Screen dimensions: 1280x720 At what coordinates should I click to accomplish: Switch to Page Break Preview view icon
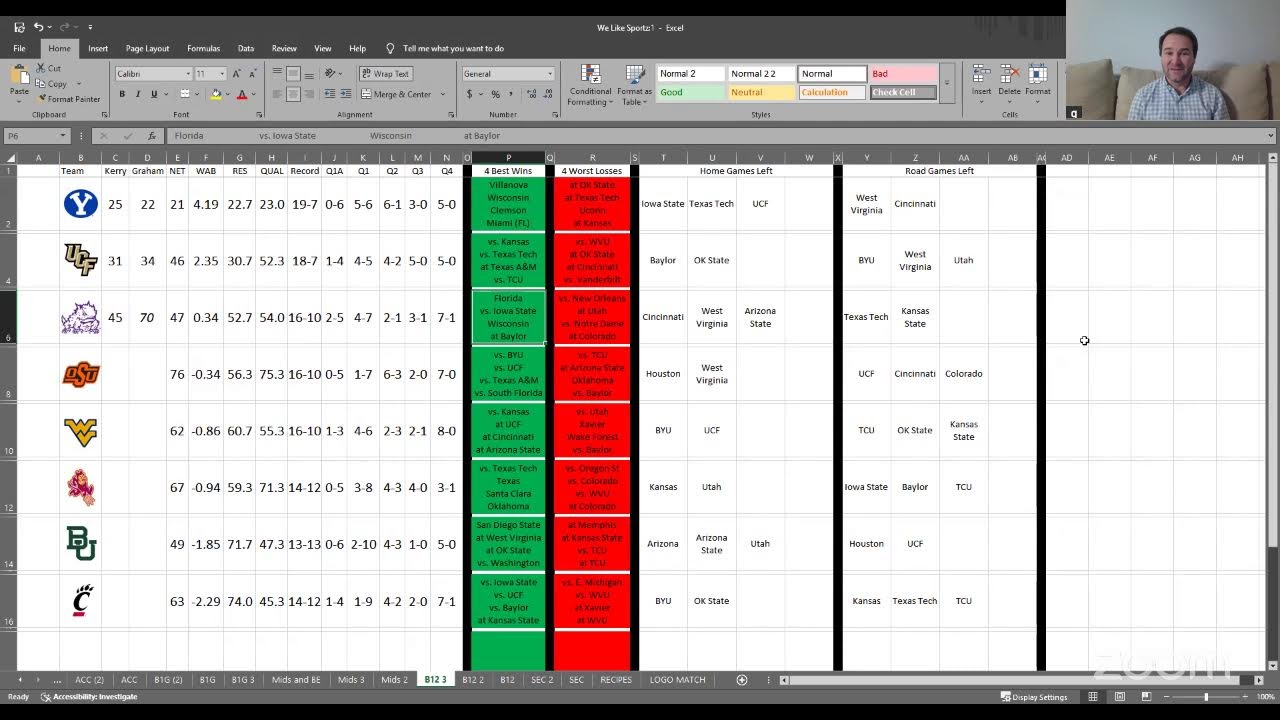pos(1146,697)
